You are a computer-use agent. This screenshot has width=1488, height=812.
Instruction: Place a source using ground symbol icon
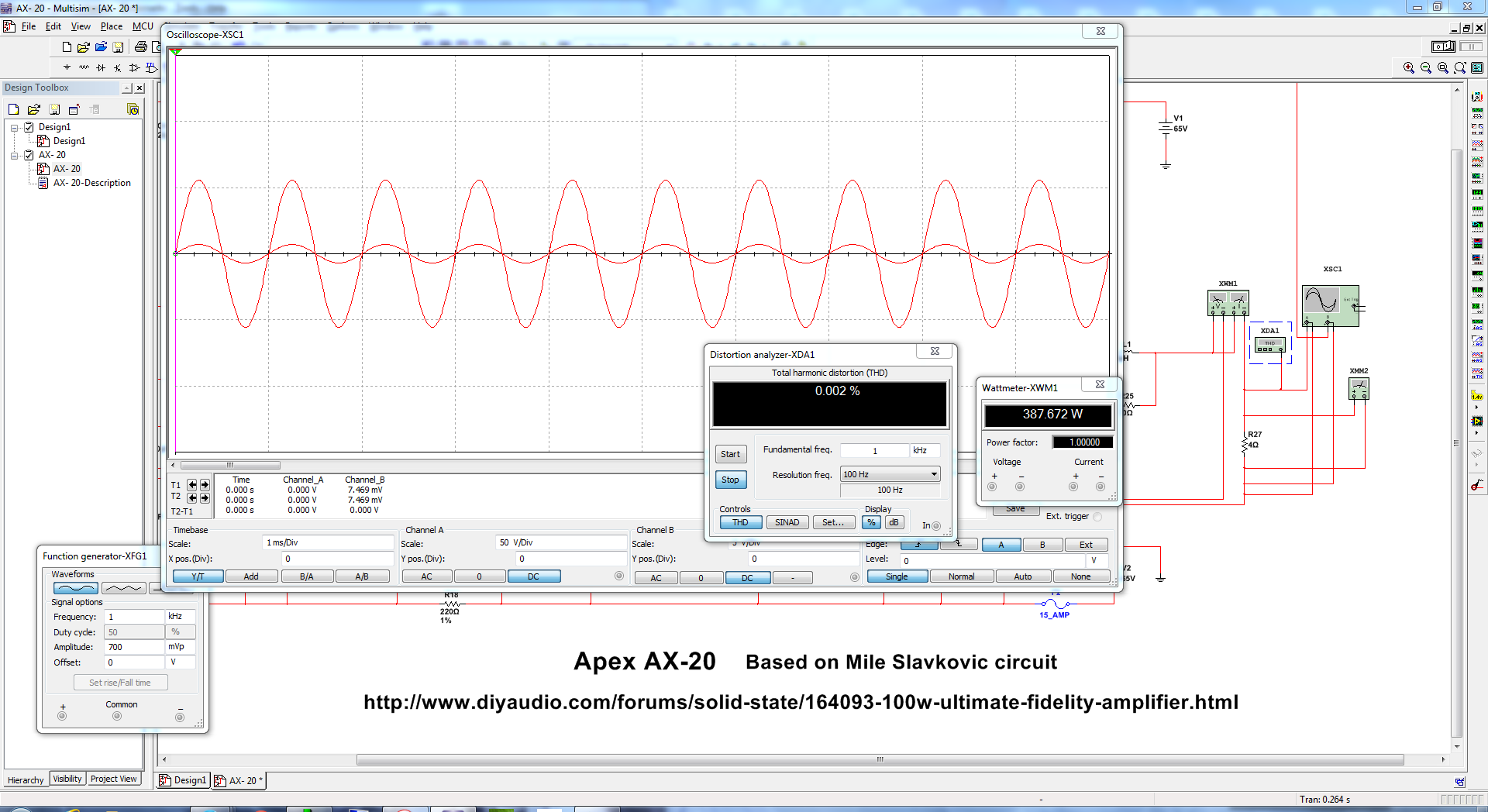[67, 67]
